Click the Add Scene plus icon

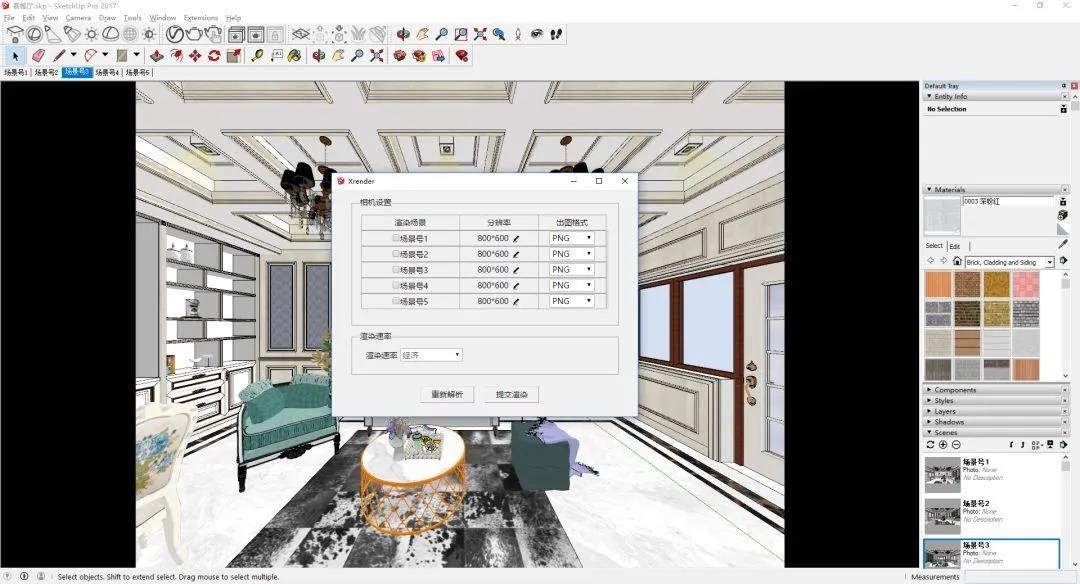coord(943,444)
